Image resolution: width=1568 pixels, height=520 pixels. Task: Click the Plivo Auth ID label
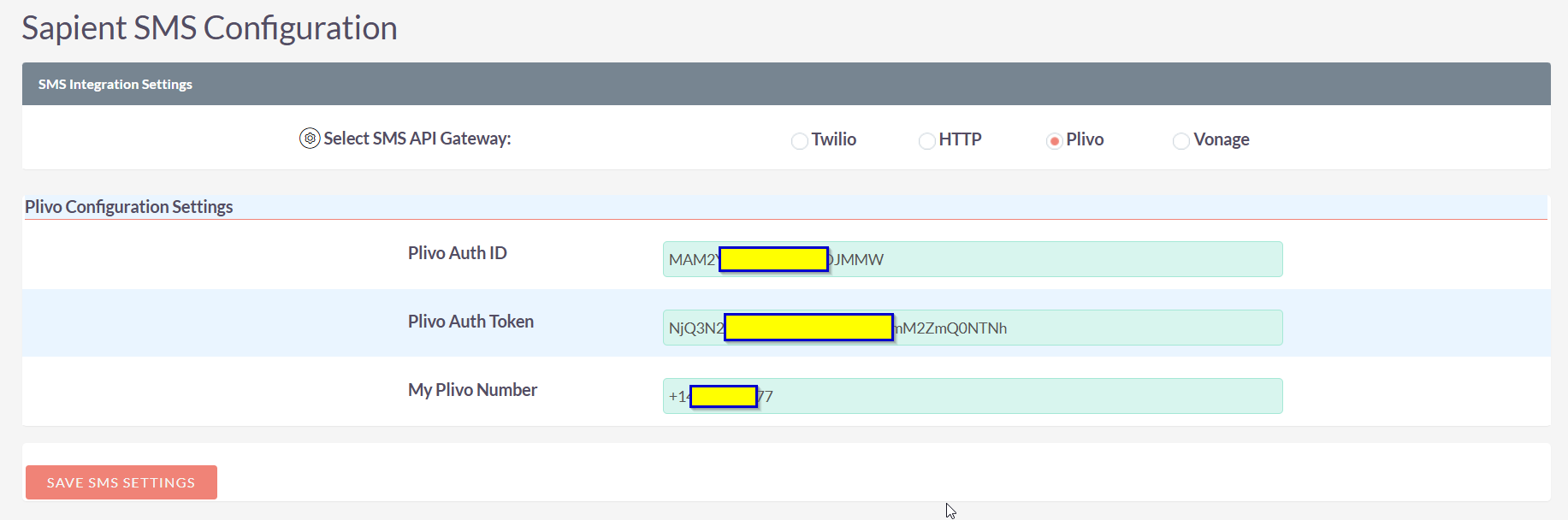458,253
